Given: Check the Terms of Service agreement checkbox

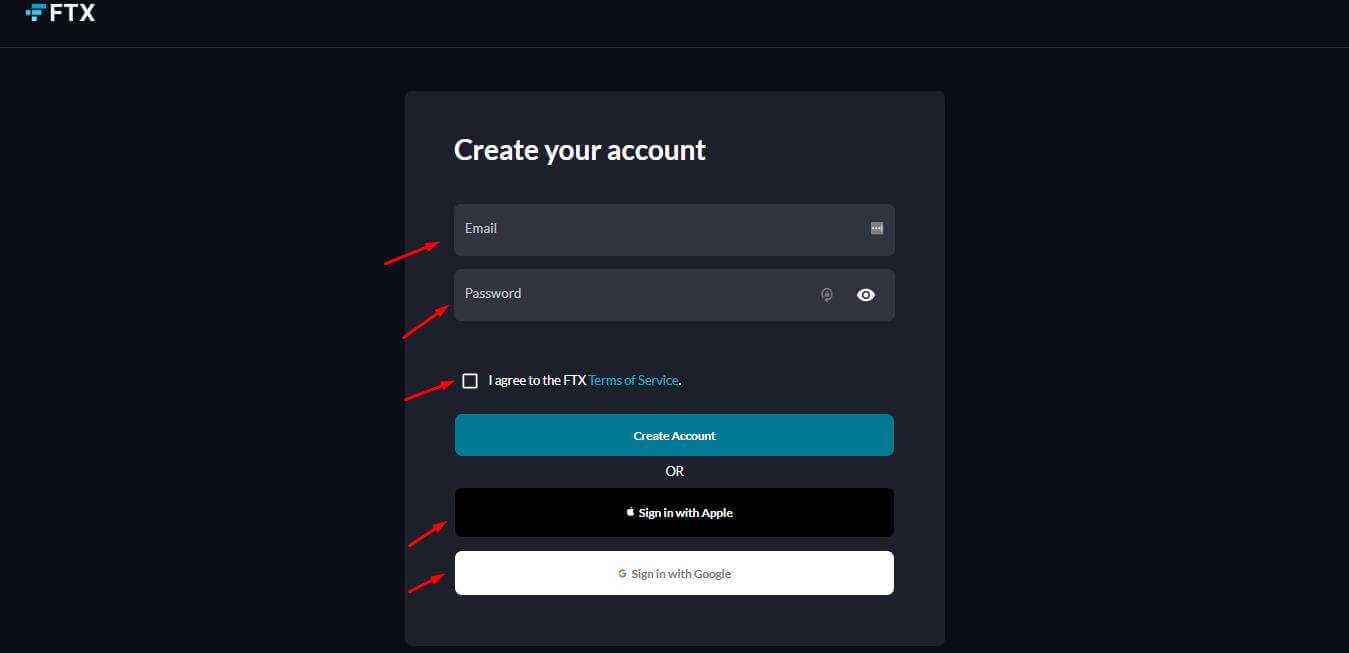Looking at the screenshot, I should [x=470, y=381].
